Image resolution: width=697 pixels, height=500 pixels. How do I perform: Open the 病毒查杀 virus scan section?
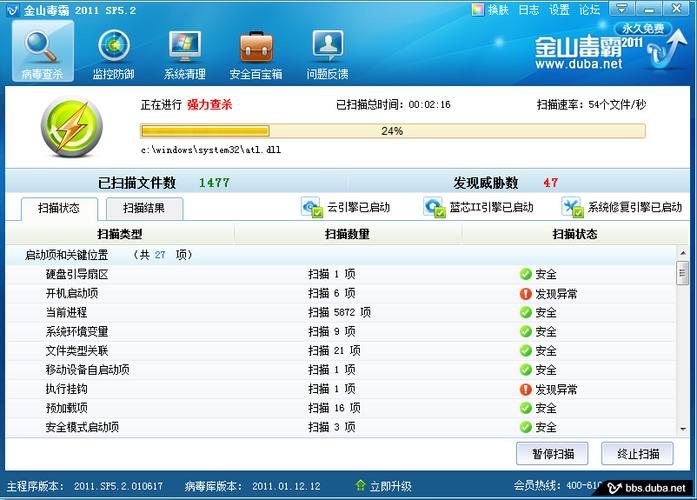pyautogui.click(x=42, y=52)
